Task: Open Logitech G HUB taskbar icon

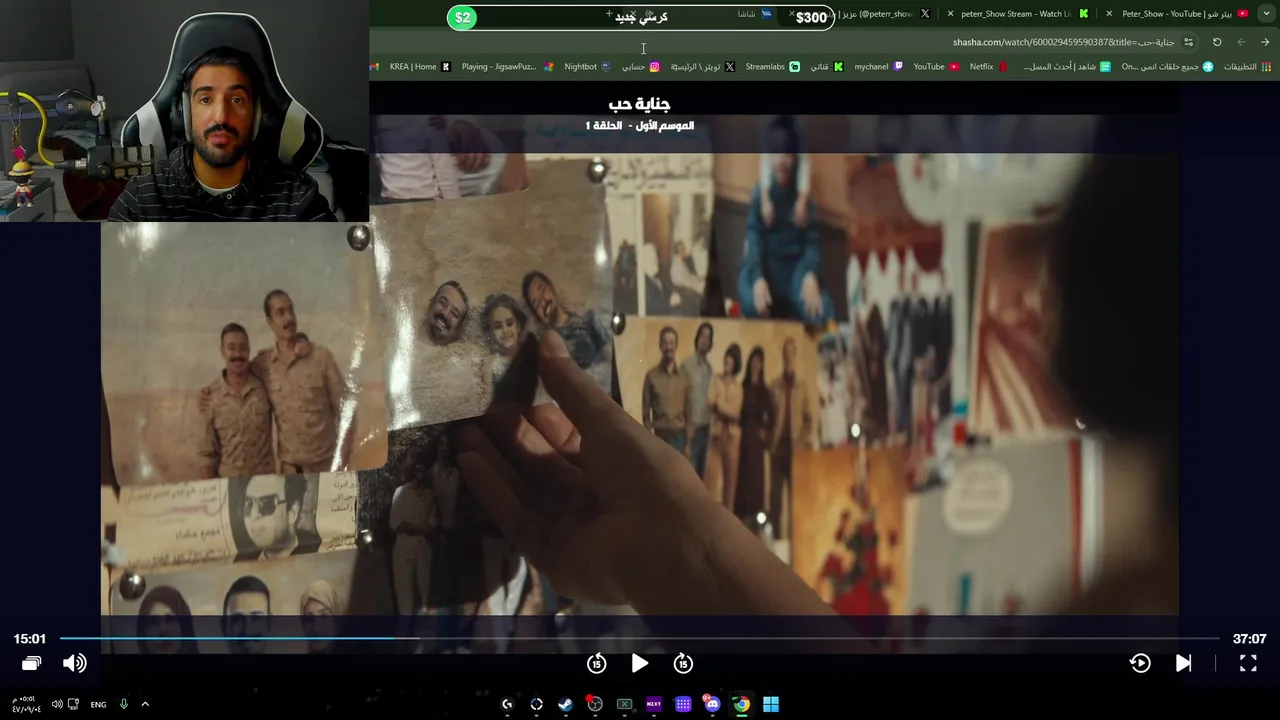Action: point(507,704)
